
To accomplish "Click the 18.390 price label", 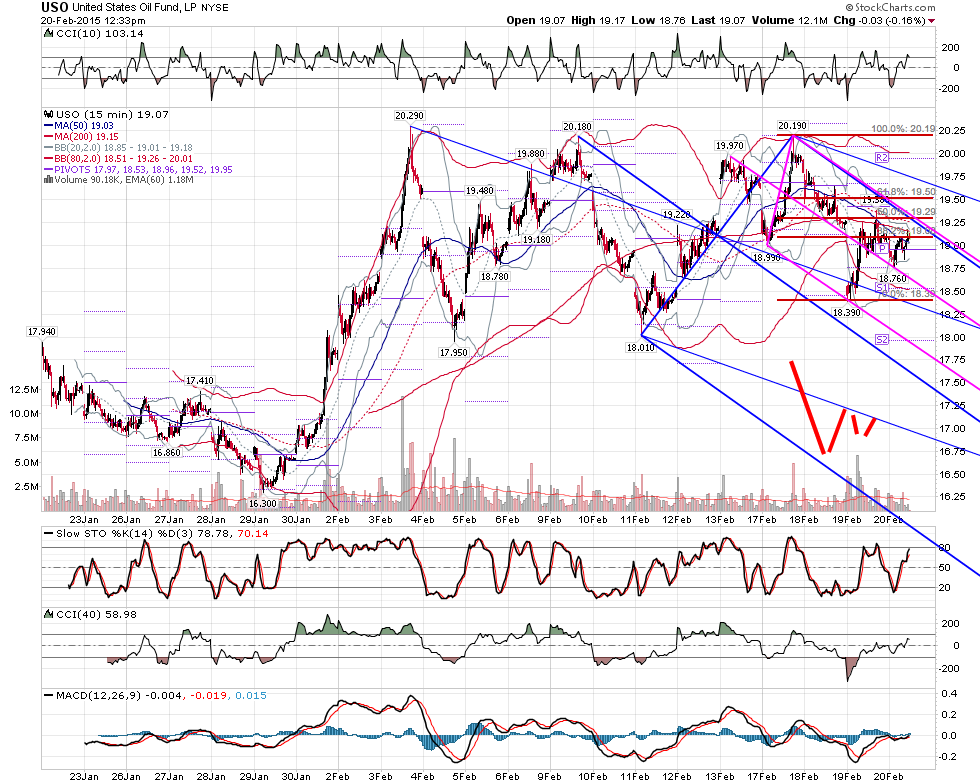I will tap(847, 312).
